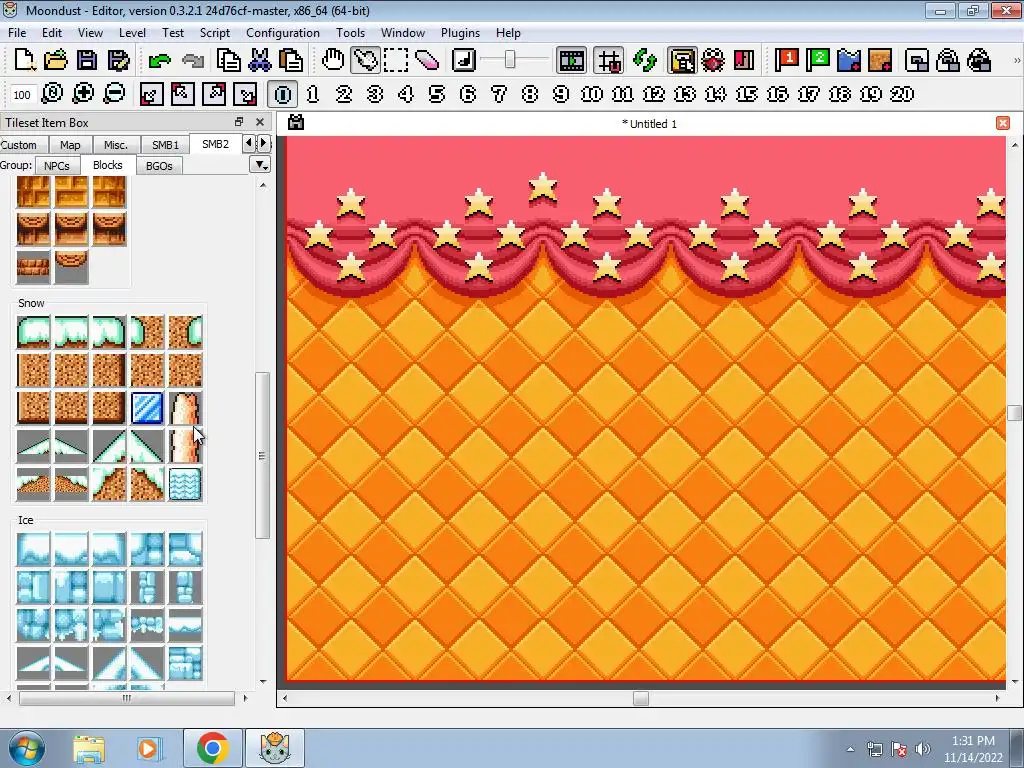Zoom in with magnifier plus

[x=83, y=94]
